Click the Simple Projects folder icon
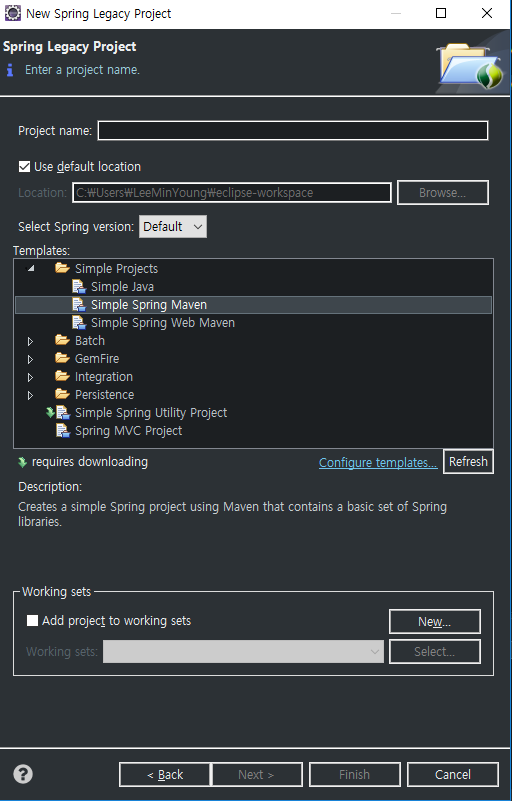The image size is (512, 801). tap(62, 268)
